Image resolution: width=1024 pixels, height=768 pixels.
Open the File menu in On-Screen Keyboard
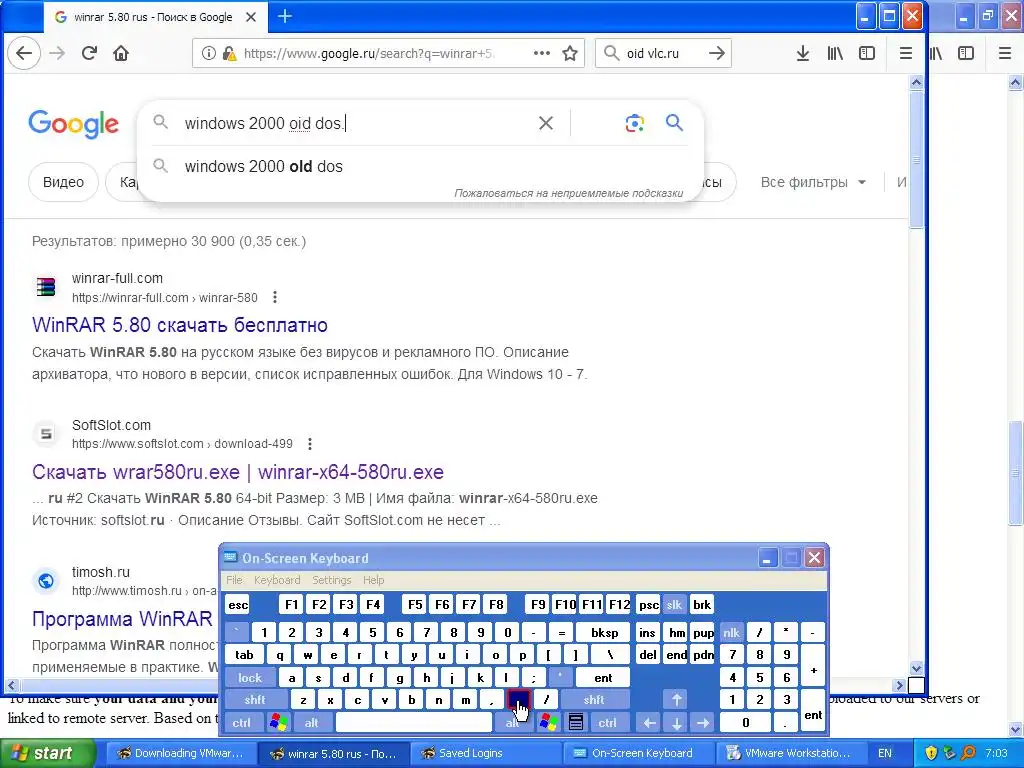tap(234, 580)
